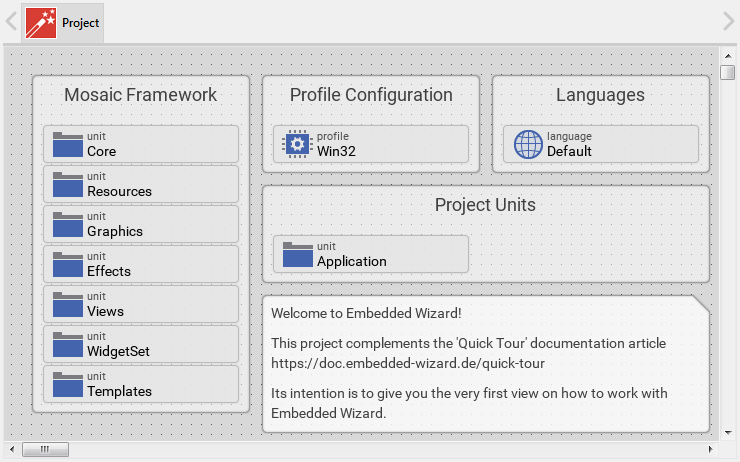Screen dimensions: 740x462
Task: Click the vertical scrollbar up arrow
Action: [x=728, y=56]
